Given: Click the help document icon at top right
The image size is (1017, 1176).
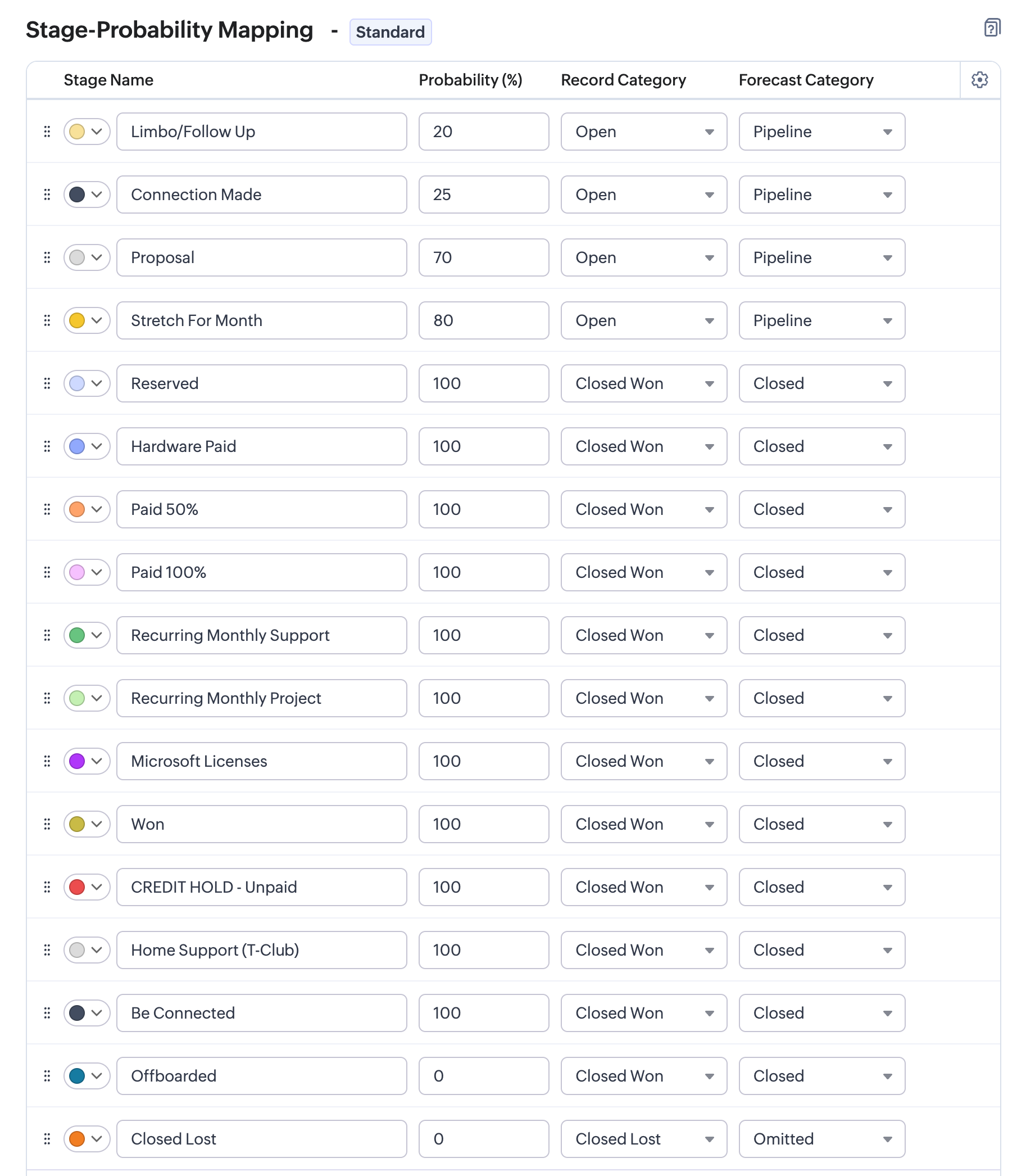Looking at the screenshot, I should (x=992, y=26).
